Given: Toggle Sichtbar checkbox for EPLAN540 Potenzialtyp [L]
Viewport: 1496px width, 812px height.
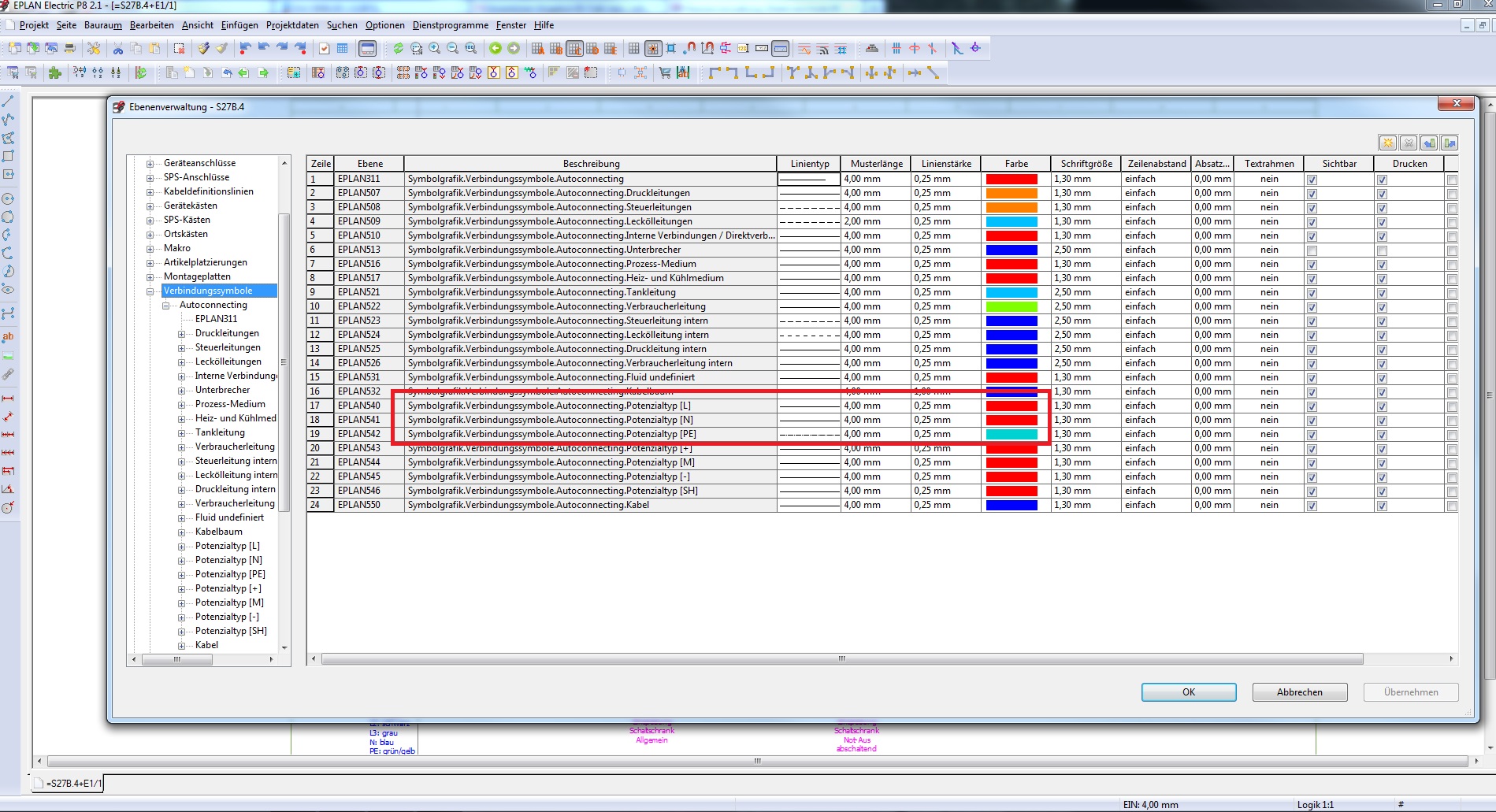Looking at the screenshot, I should coord(1312,406).
